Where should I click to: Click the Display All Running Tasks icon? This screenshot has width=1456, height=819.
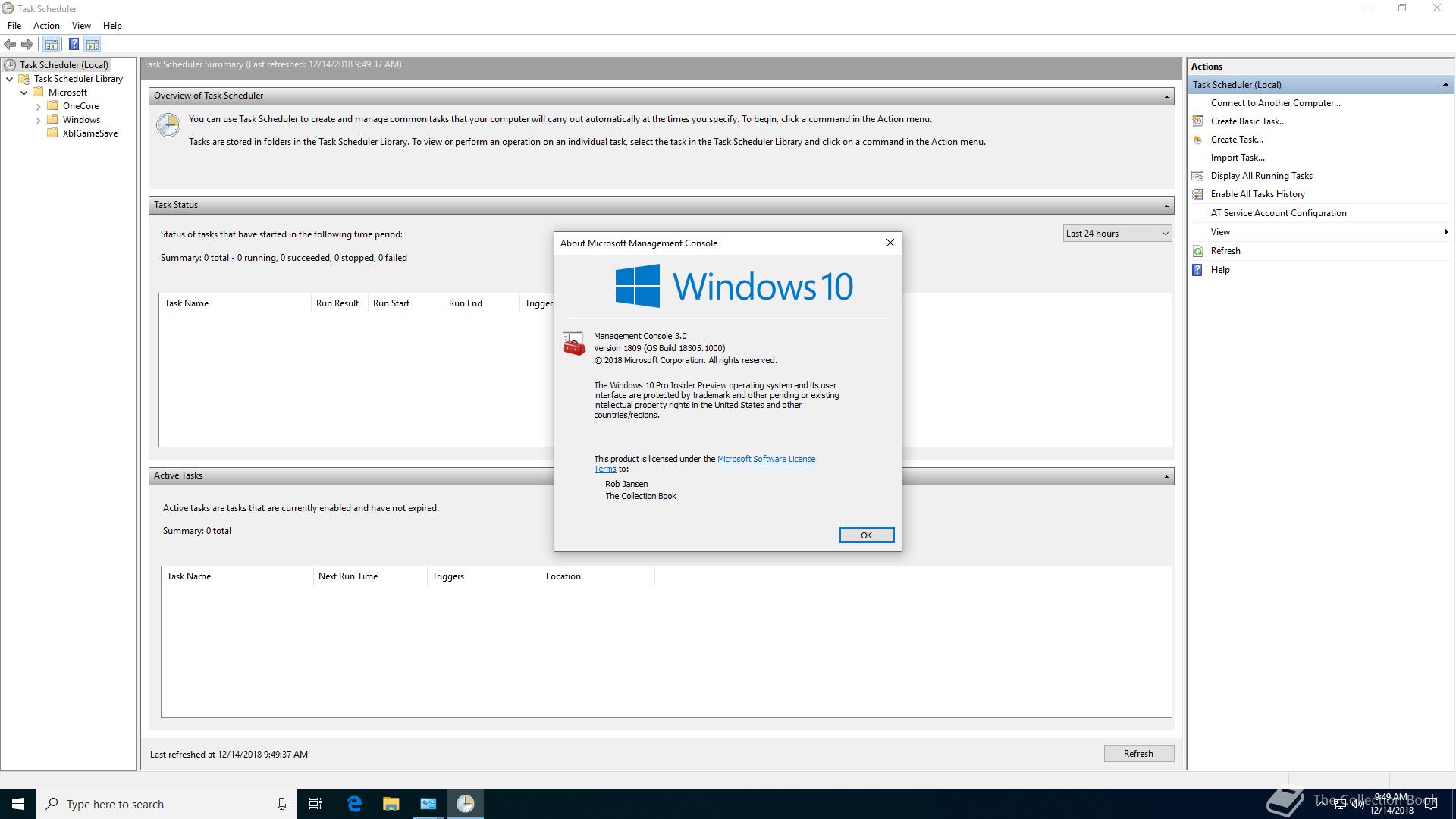tap(1198, 176)
